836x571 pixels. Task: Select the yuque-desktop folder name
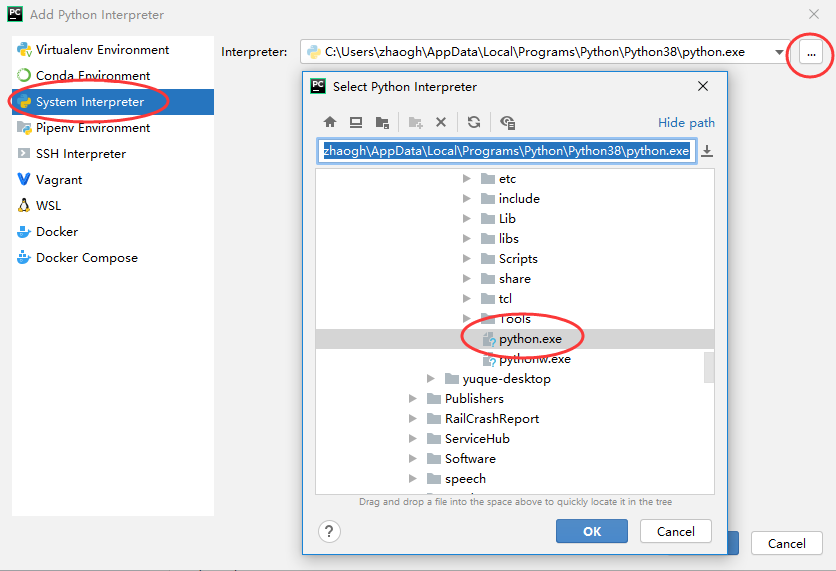507,379
